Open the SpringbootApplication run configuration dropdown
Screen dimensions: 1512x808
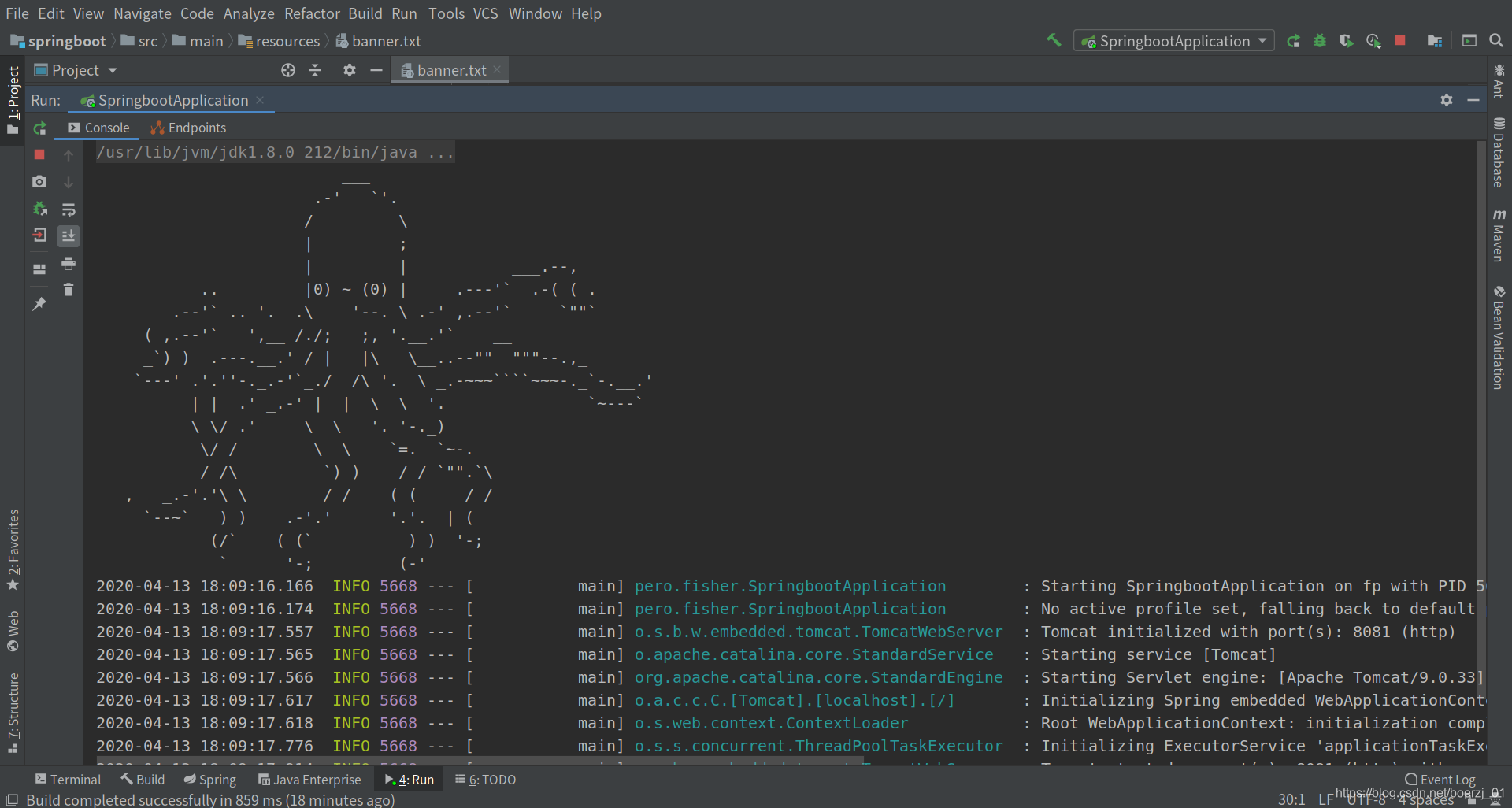(1174, 41)
